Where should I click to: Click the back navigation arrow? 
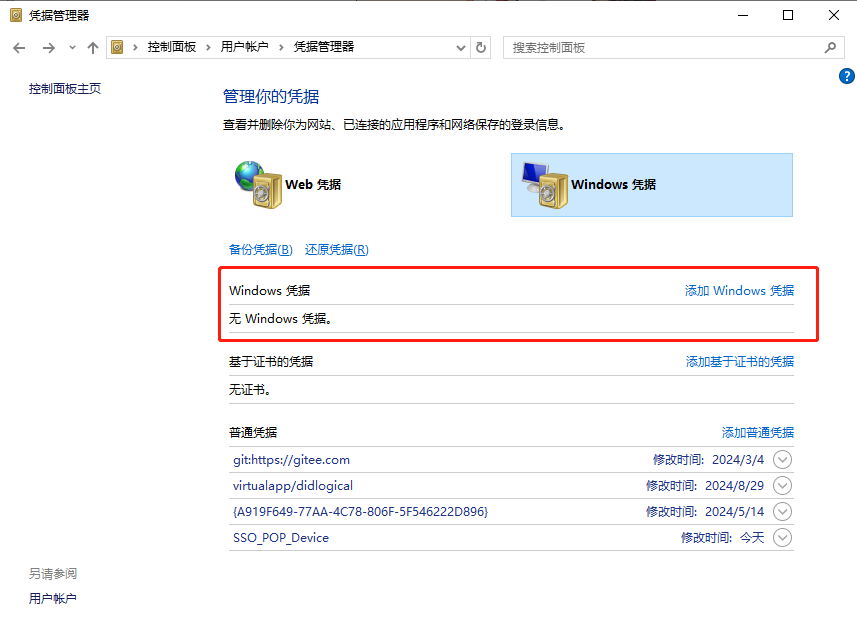pos(18,47)
